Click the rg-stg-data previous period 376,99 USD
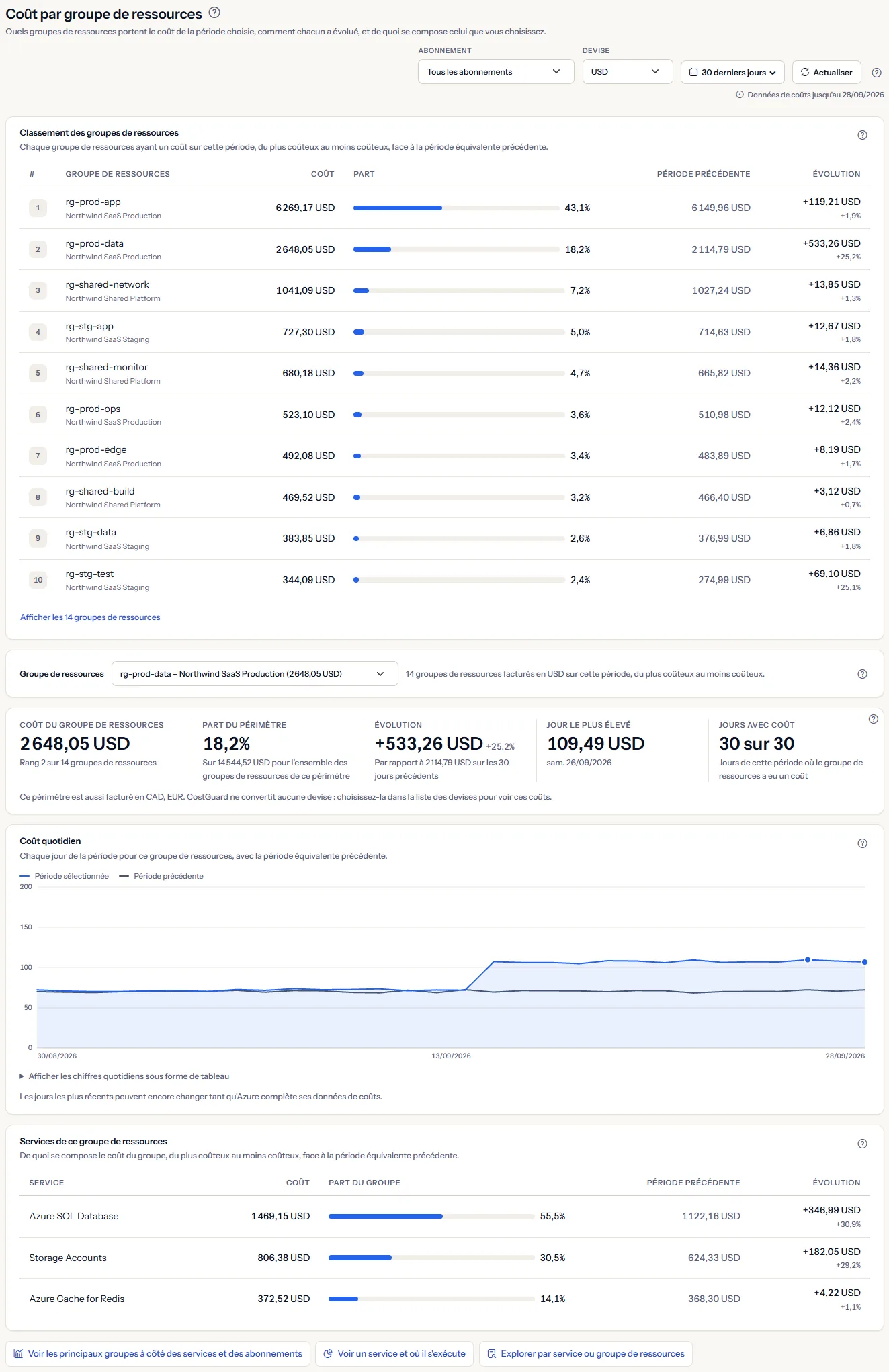Screen dimensions: 889x1372 click(724, 539)
